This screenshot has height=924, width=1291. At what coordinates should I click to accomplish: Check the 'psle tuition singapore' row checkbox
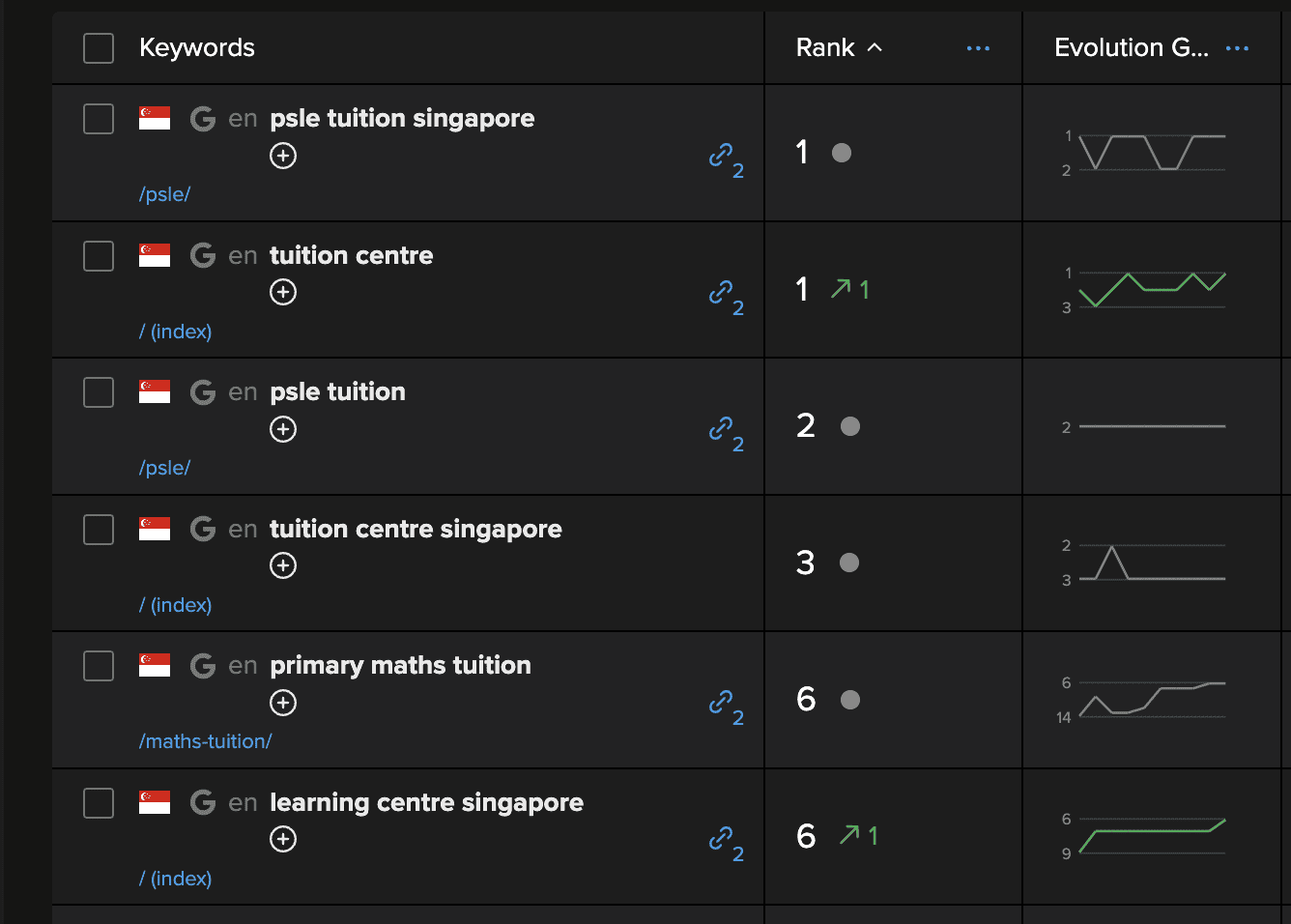pyautogui.click(x=99, y=119)
